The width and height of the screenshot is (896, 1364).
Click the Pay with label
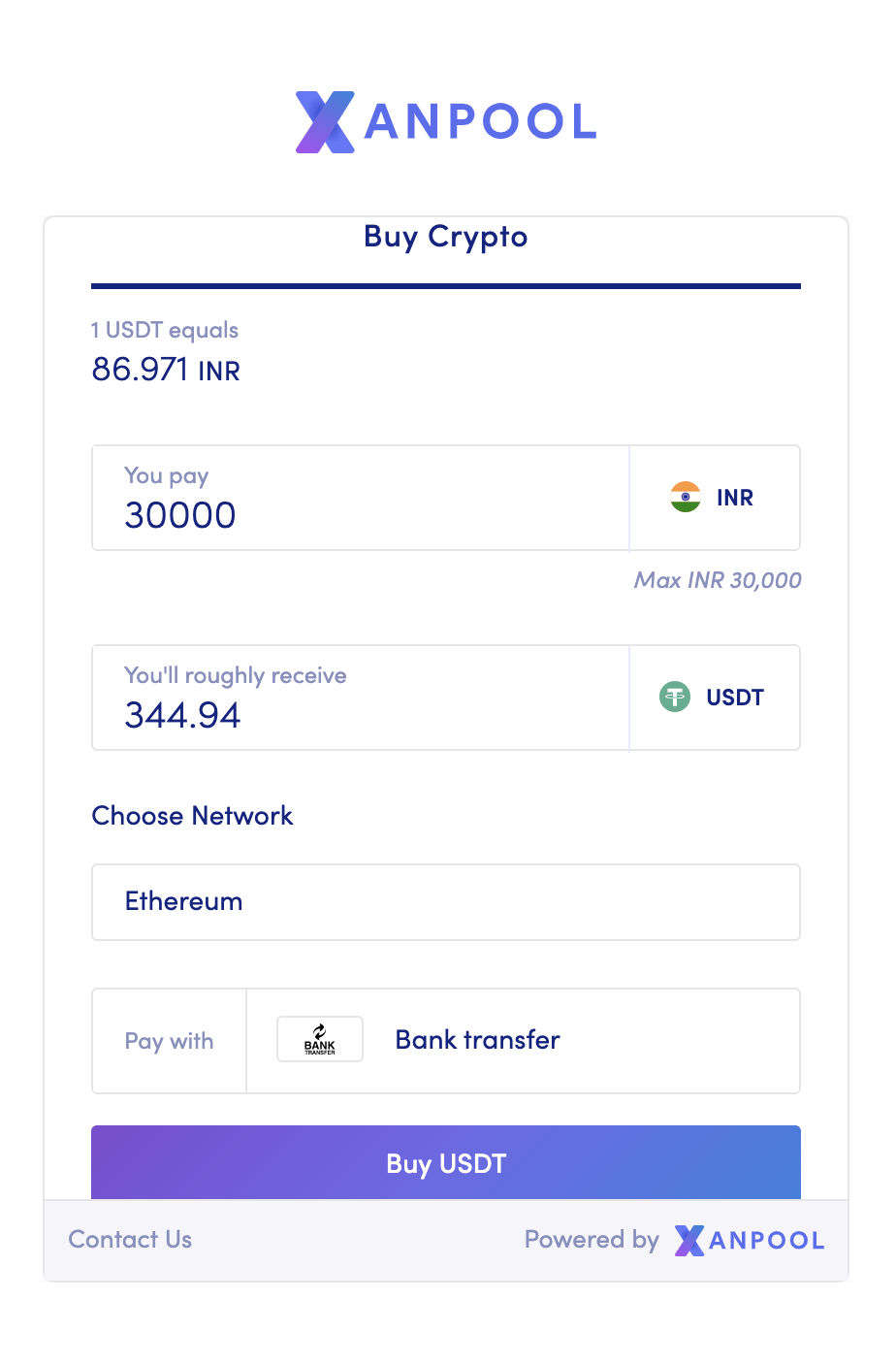click(169, 1041)
